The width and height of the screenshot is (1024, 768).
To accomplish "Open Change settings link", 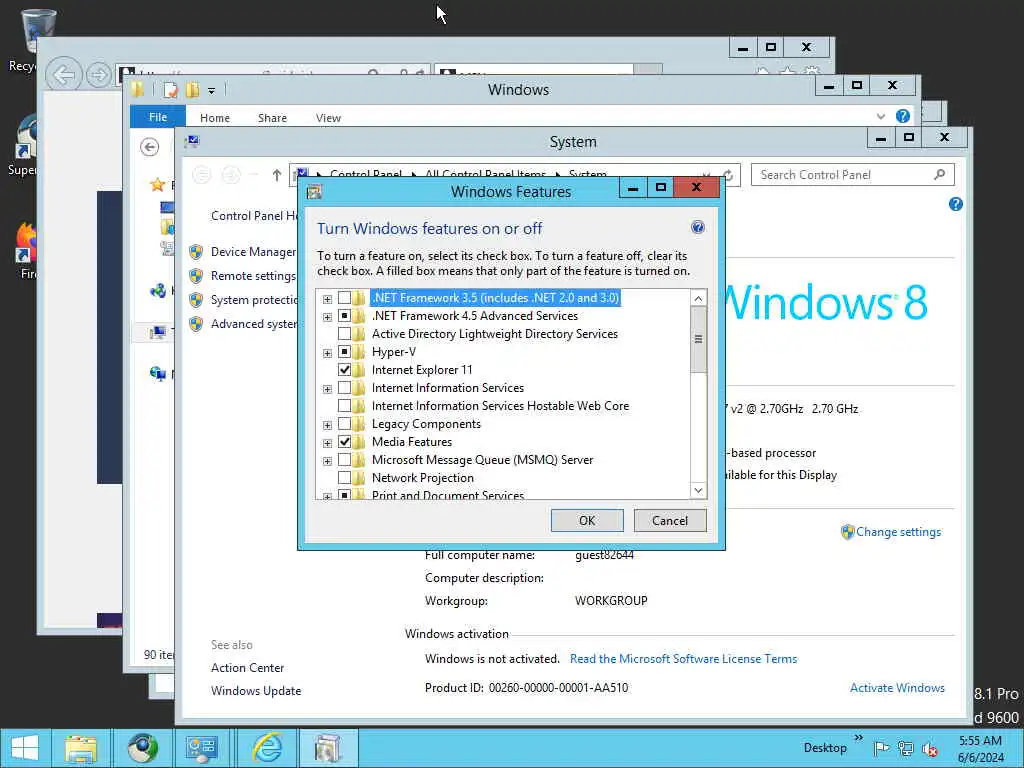I will pos(898,532).
